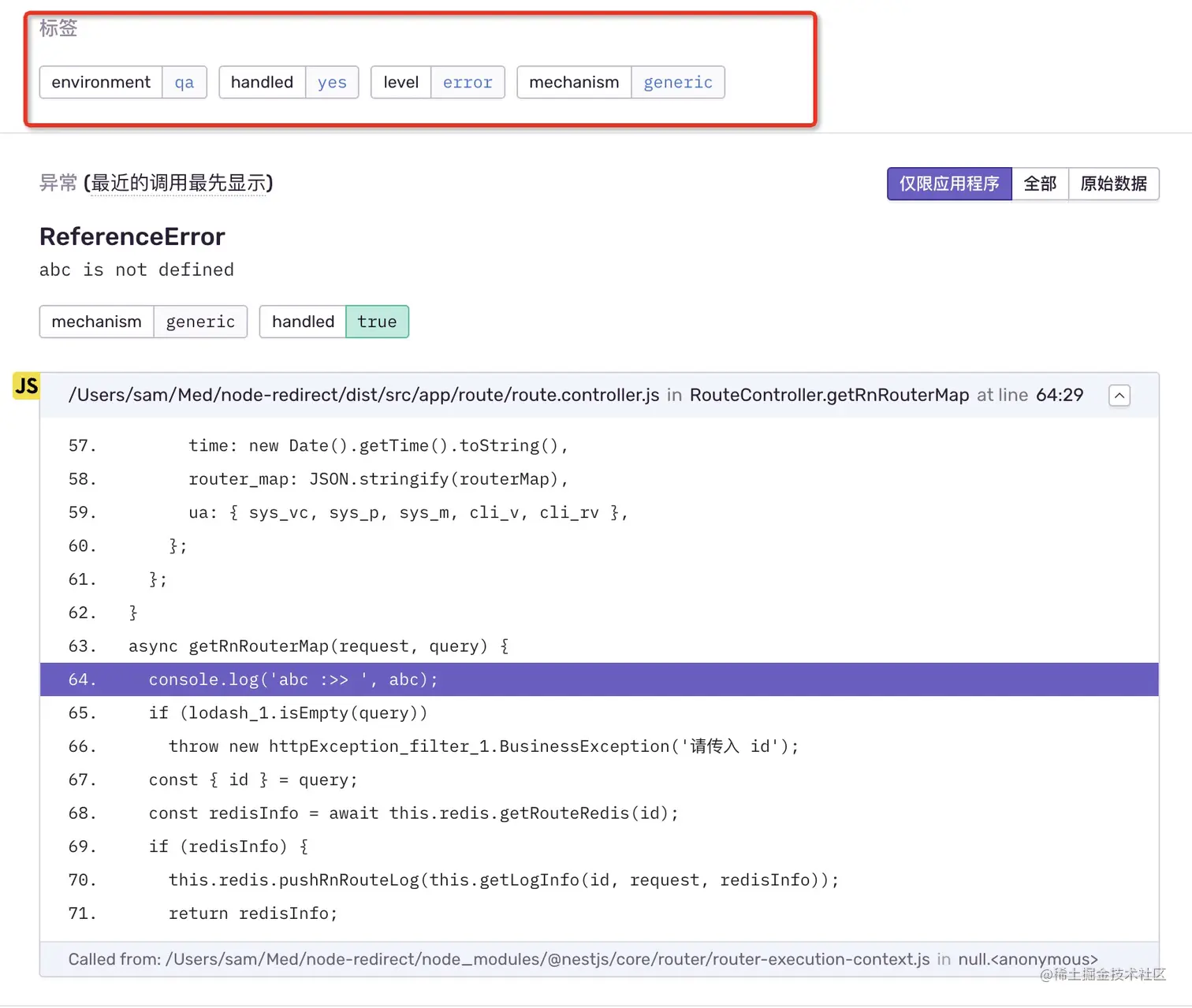The image size is (1192, 1008).
Task: Click the JS platform icon
Action: (27, 386)
